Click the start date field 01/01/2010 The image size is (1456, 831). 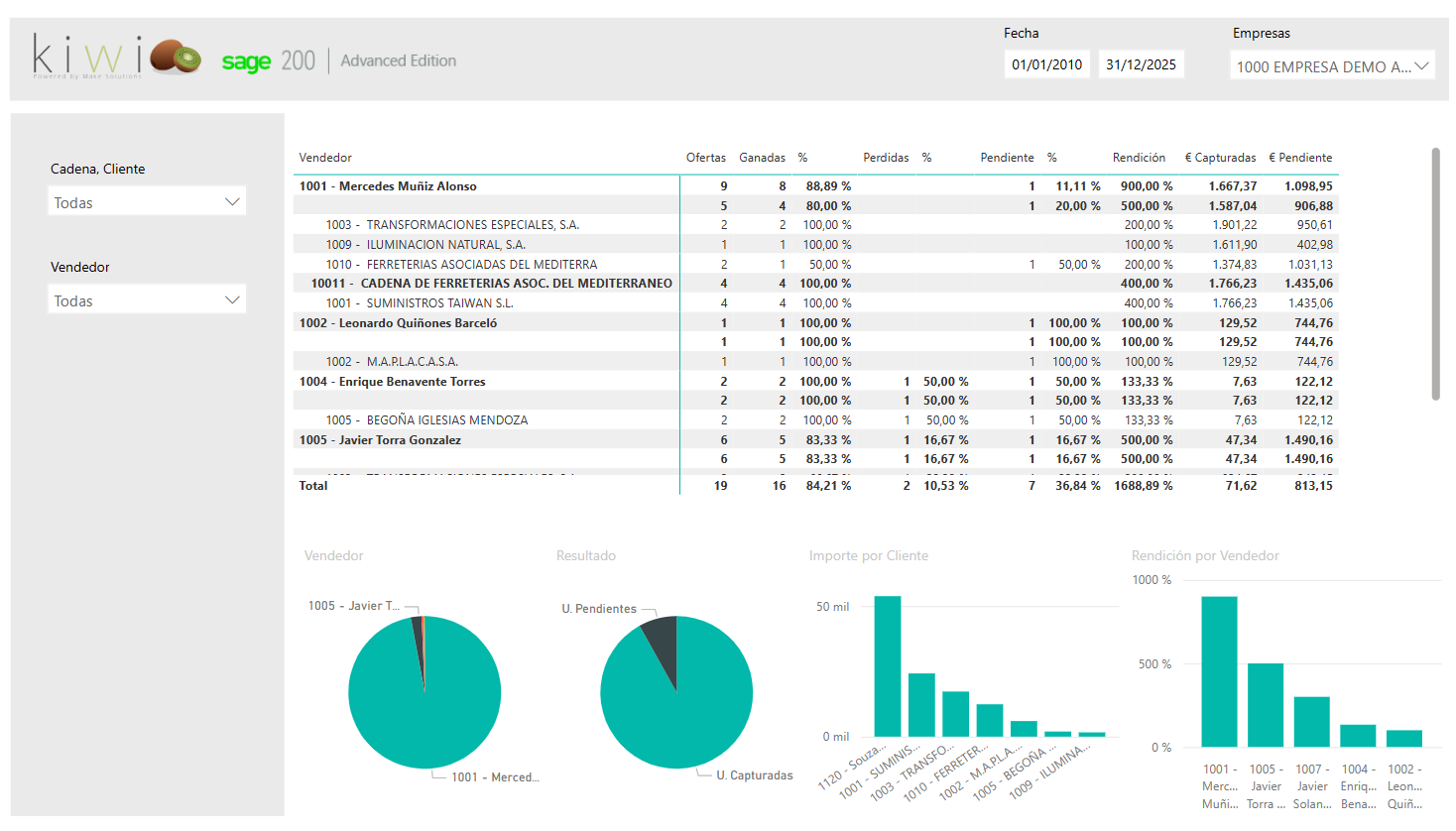pyautogui.click(x=1046, y=64)
